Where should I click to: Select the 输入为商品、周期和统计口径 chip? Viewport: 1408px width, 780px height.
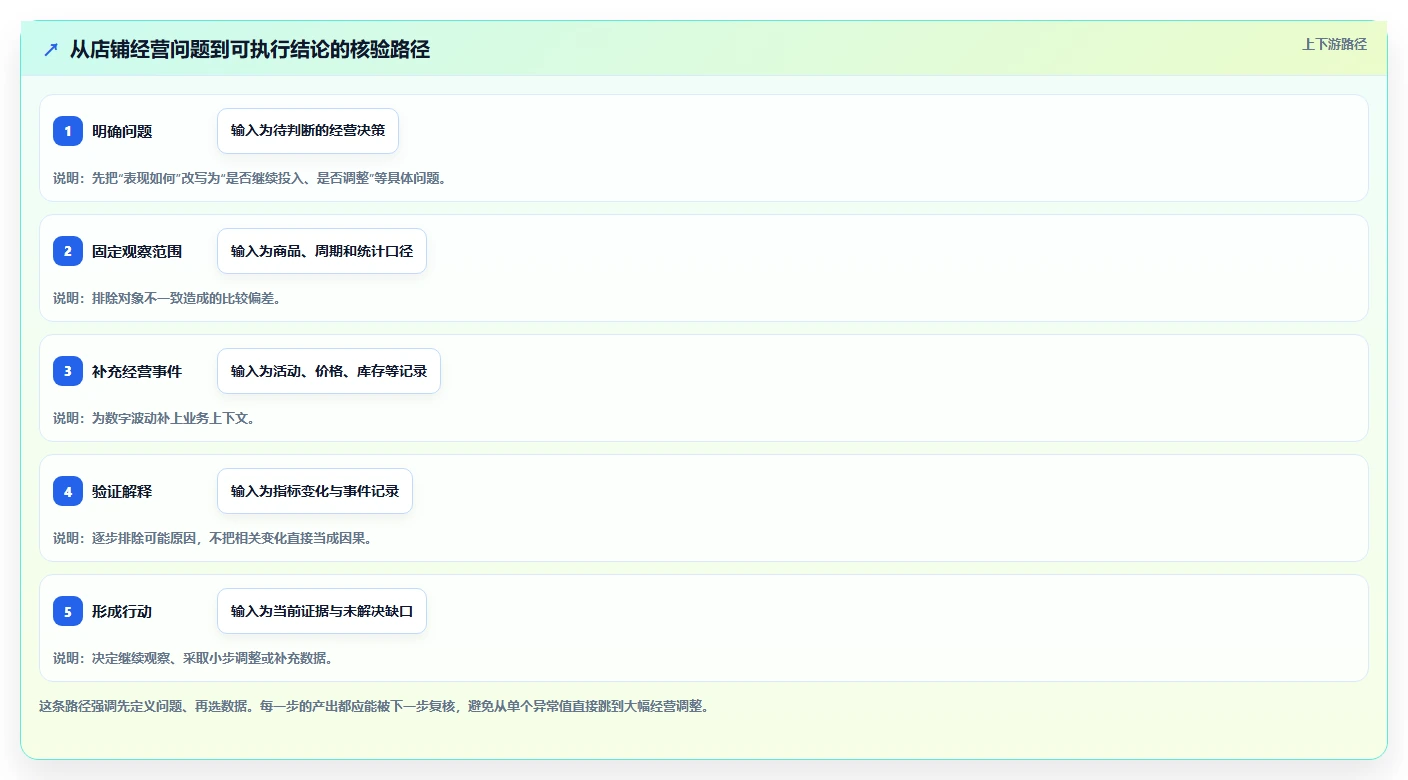click(x=322, y=251)
